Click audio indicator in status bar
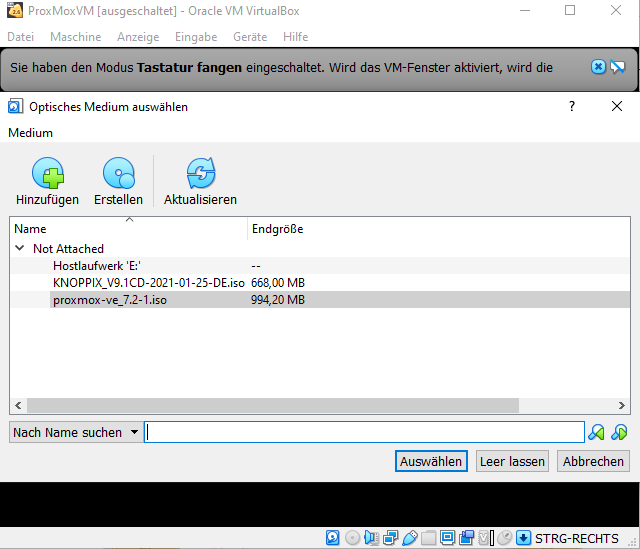The height and width of the screenshot is (549, 640). click(x=371, y=538)
